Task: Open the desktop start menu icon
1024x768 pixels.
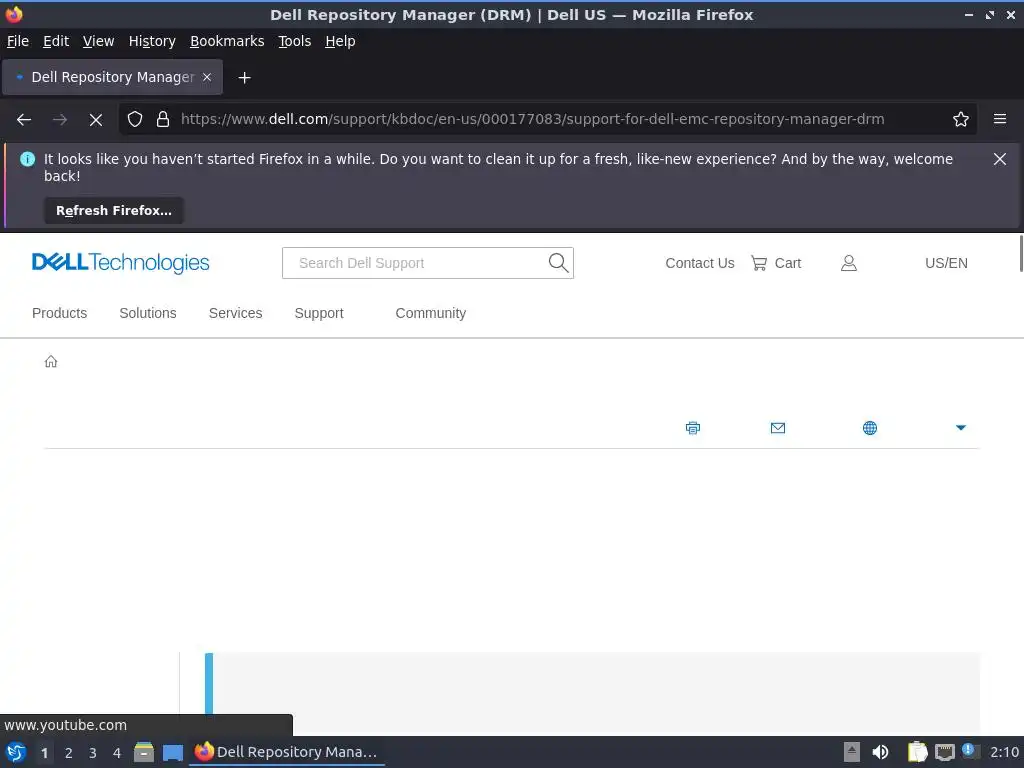Action: (x=16, y=752)
